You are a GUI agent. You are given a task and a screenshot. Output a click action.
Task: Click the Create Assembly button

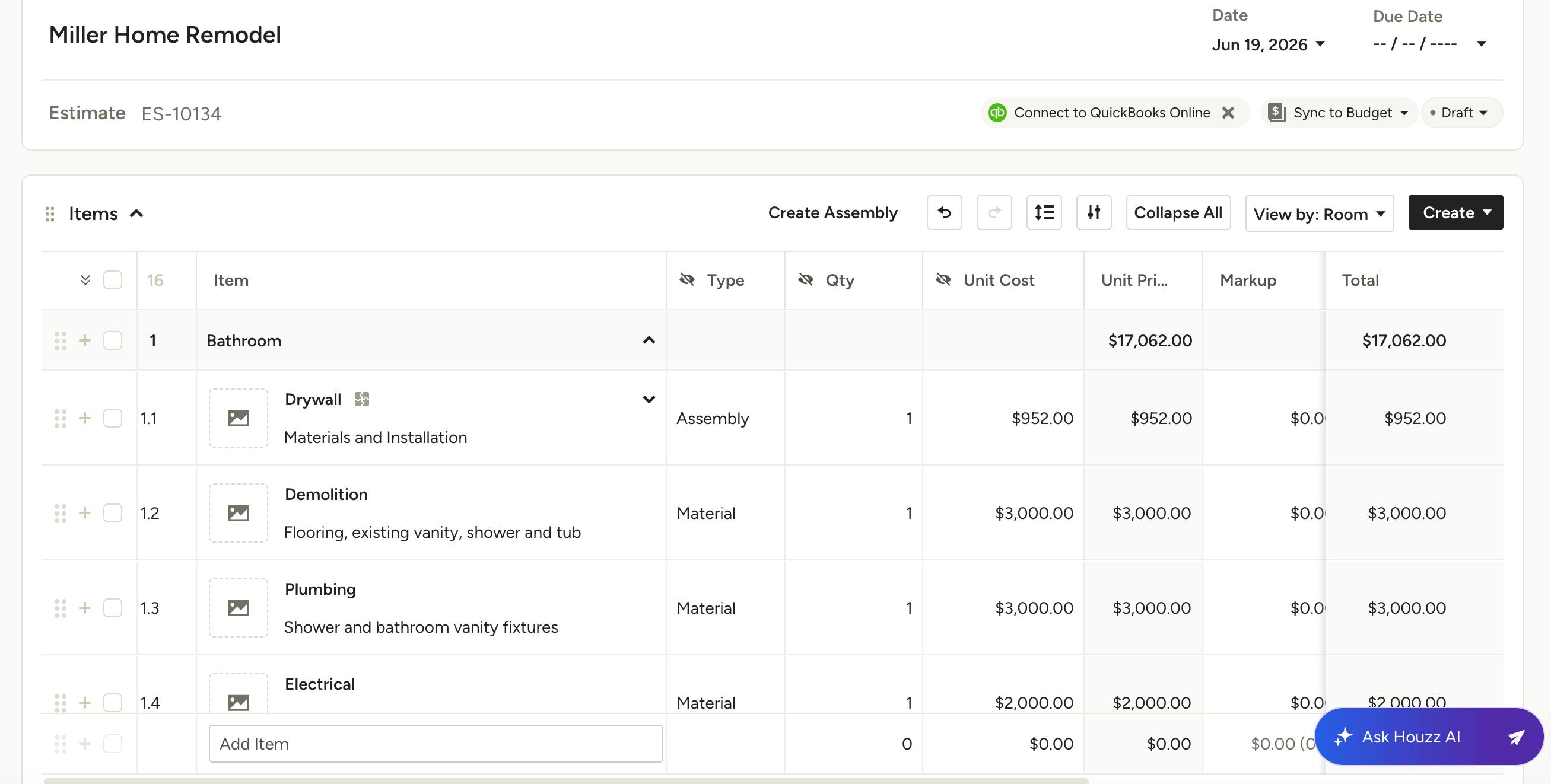(x=832, y=212)
